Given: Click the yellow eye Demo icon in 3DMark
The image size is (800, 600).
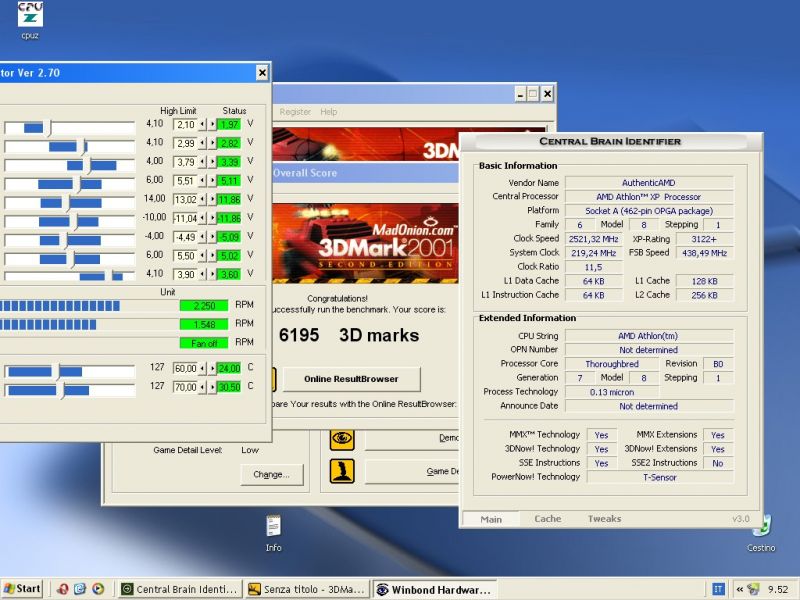Looking at the screenshot, I should 342,439.
